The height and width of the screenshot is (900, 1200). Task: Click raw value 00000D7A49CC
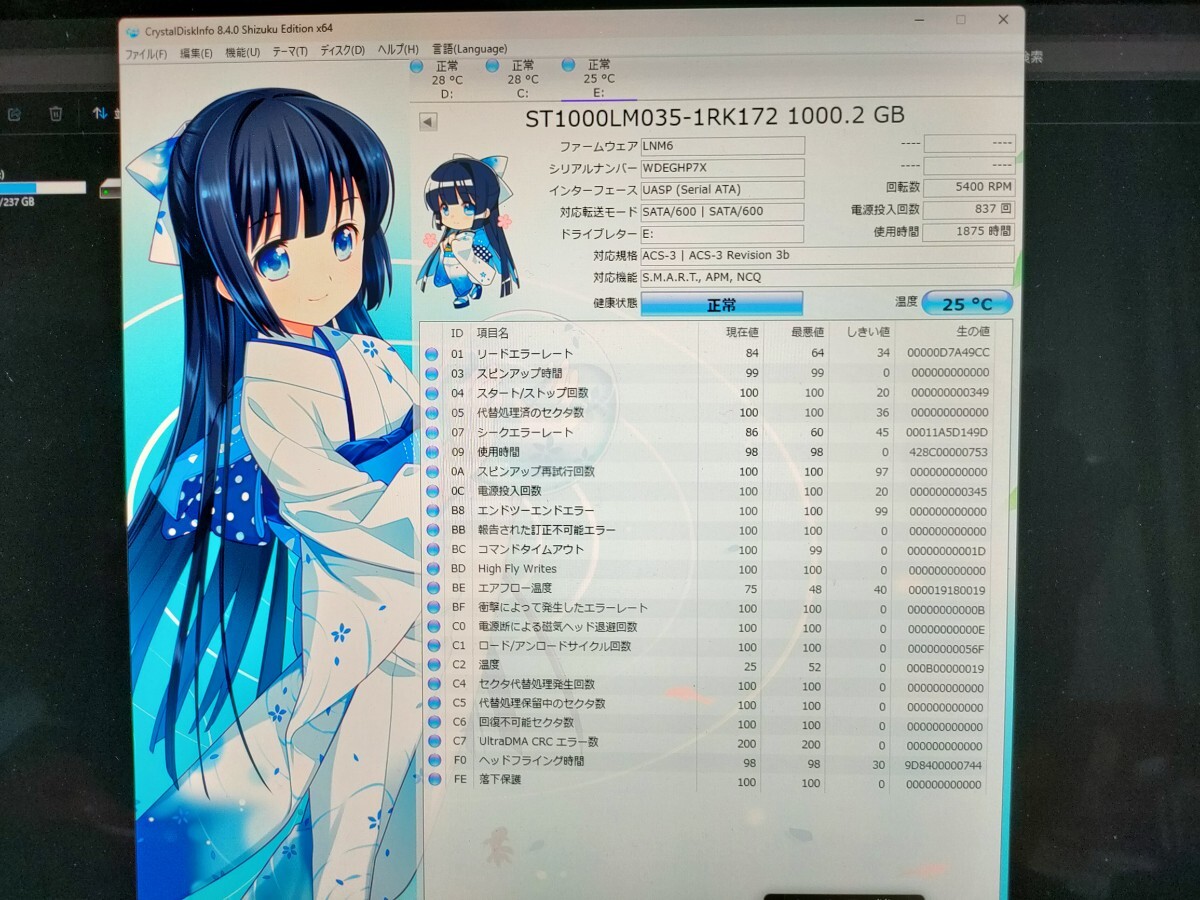948,353
